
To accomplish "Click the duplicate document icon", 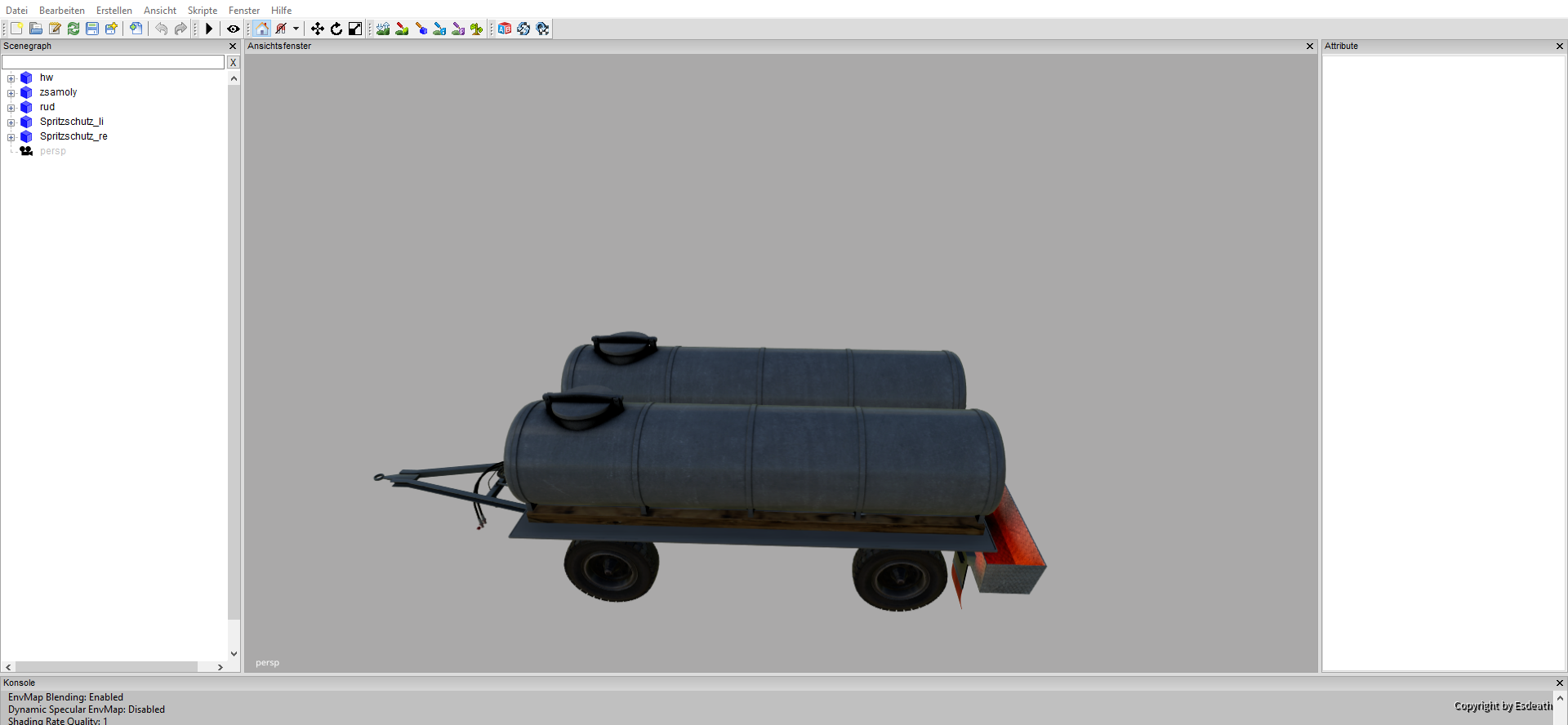I will [136, 29].
